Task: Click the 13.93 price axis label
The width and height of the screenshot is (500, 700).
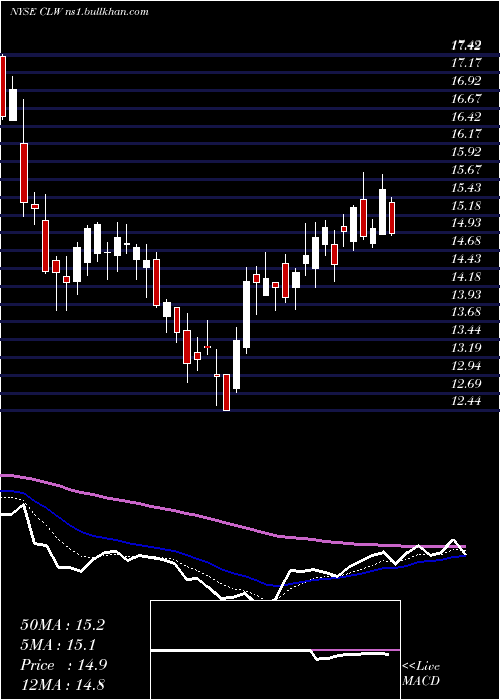Action: tap(466, 294)
